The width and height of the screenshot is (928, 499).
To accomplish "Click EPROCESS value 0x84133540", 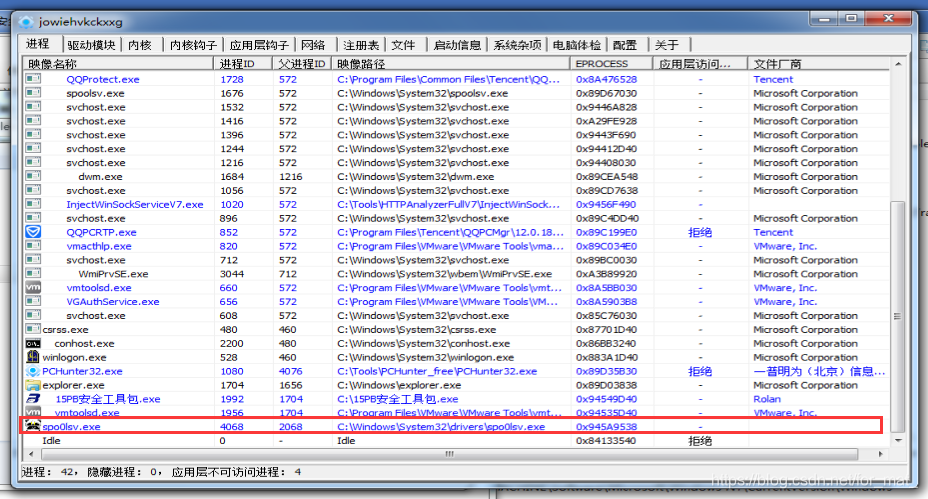I will point(607,440).
